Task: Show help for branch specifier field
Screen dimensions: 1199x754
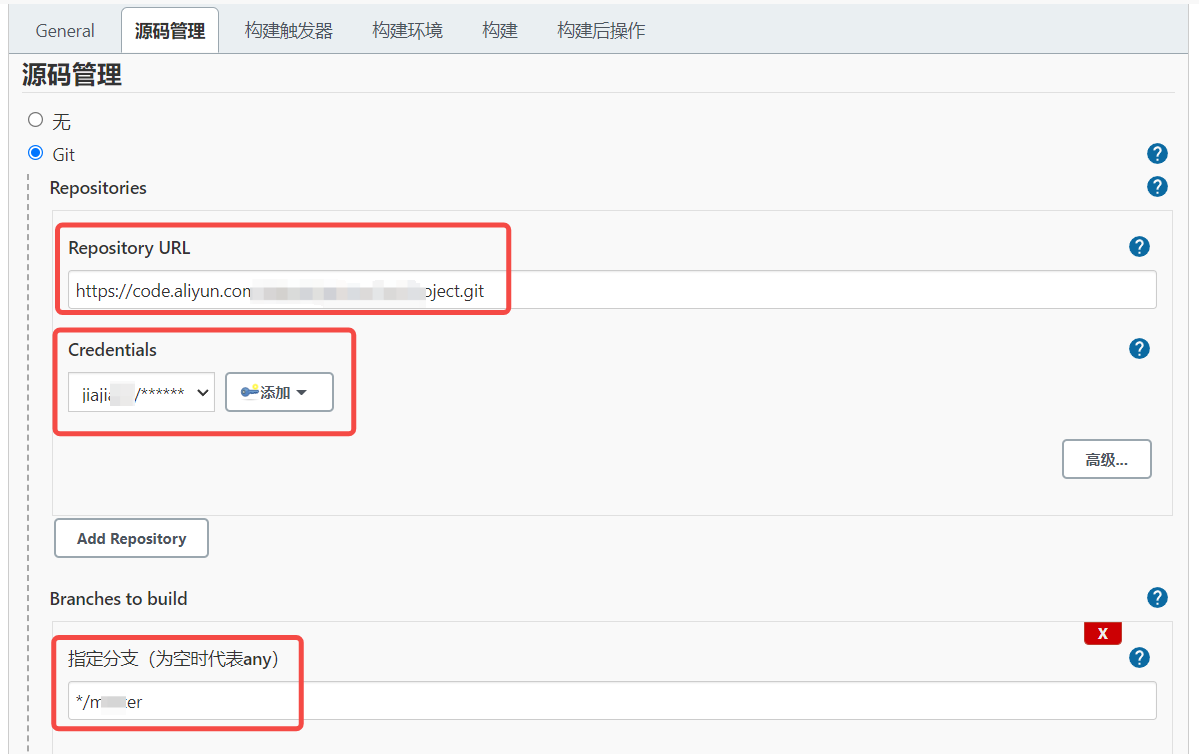Action: click(1139, 658)
